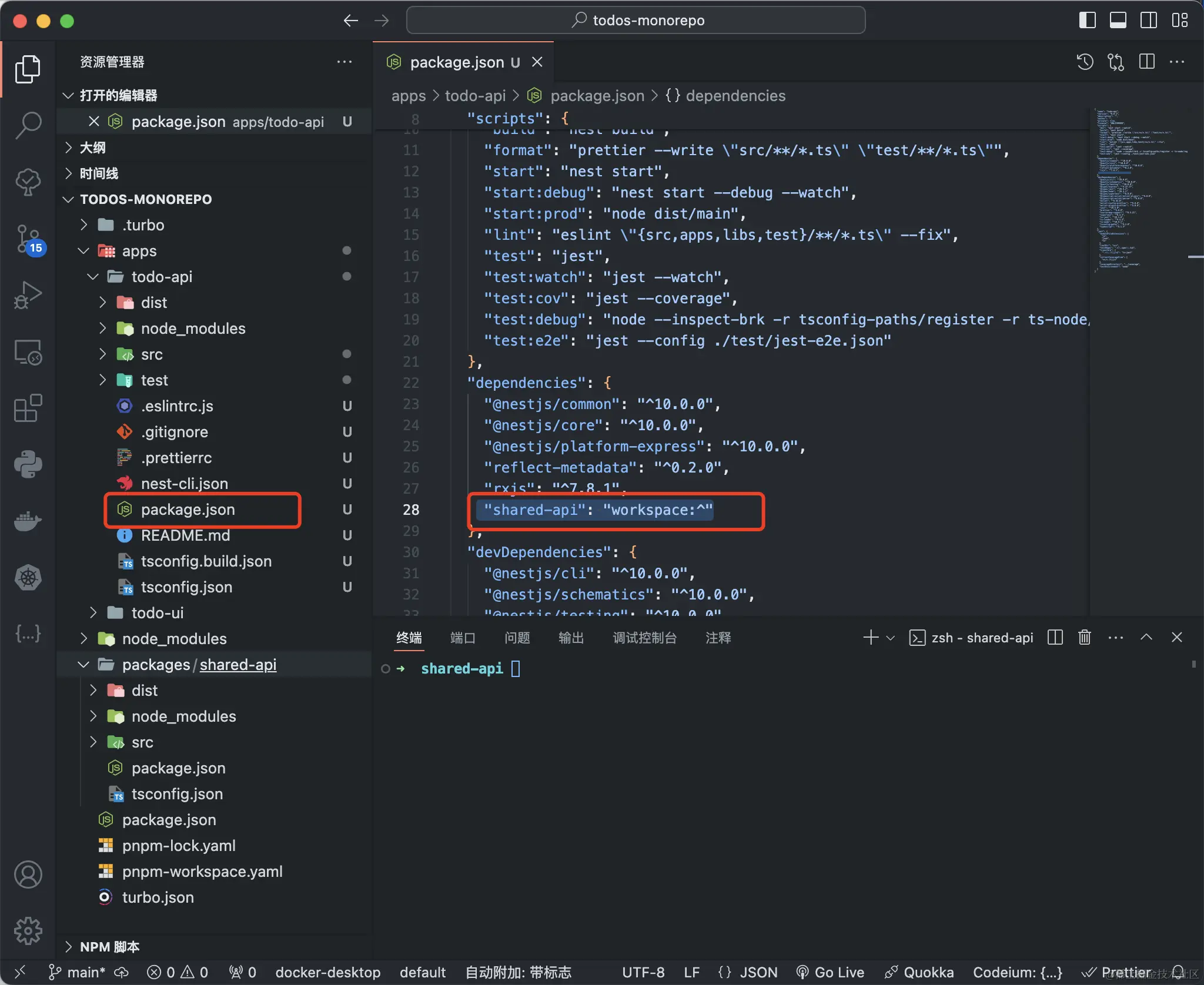Open errors and warnings count in status bar
1204x985 pixels.
(x=178, y=973)
